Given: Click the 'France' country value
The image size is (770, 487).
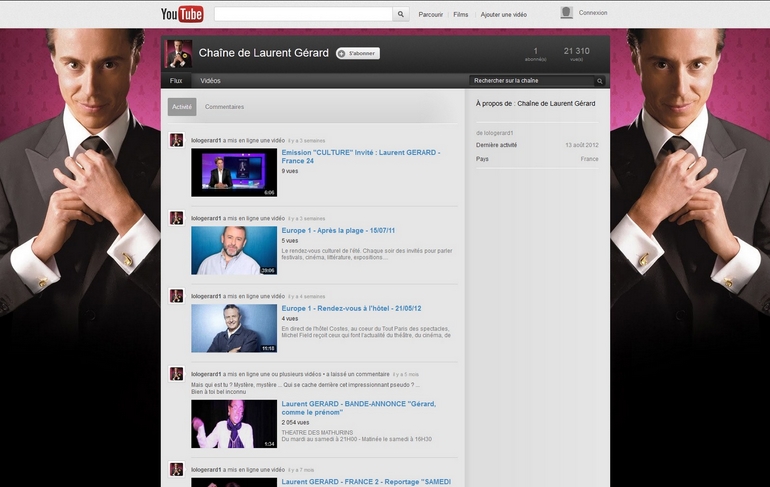Looking at the screenshot, I should (x=589, y=159).
